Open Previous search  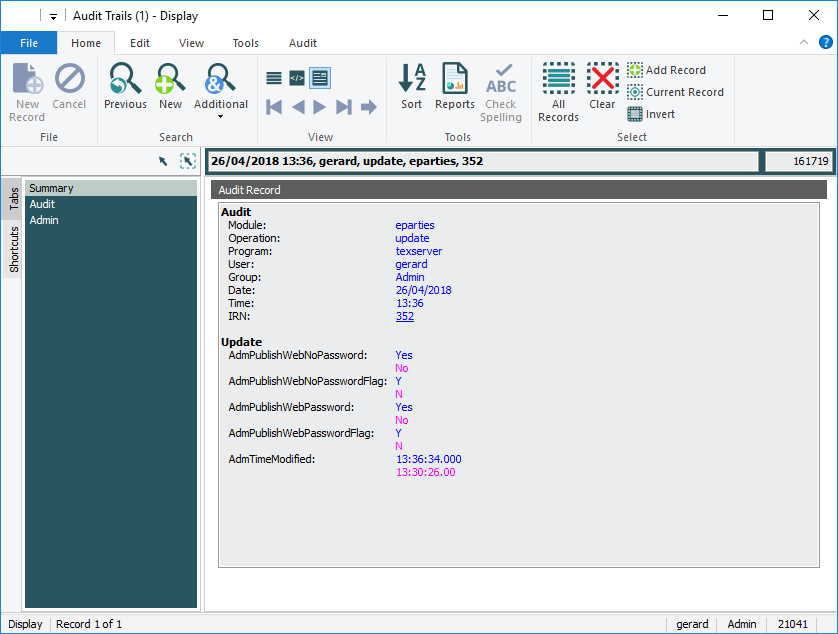coord(125,86)
